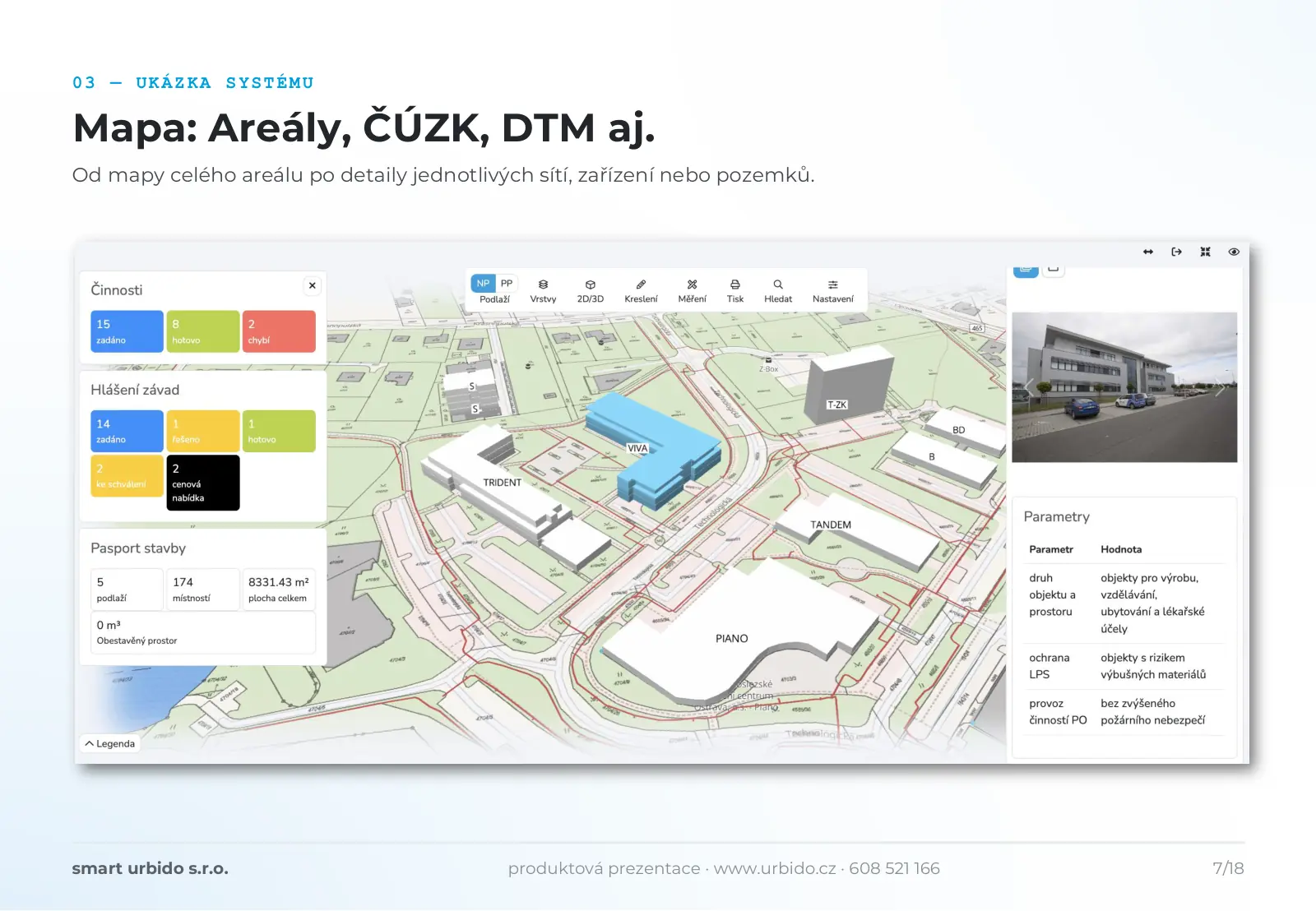Activate the Měření measuring tool

[x=692, y=291]
